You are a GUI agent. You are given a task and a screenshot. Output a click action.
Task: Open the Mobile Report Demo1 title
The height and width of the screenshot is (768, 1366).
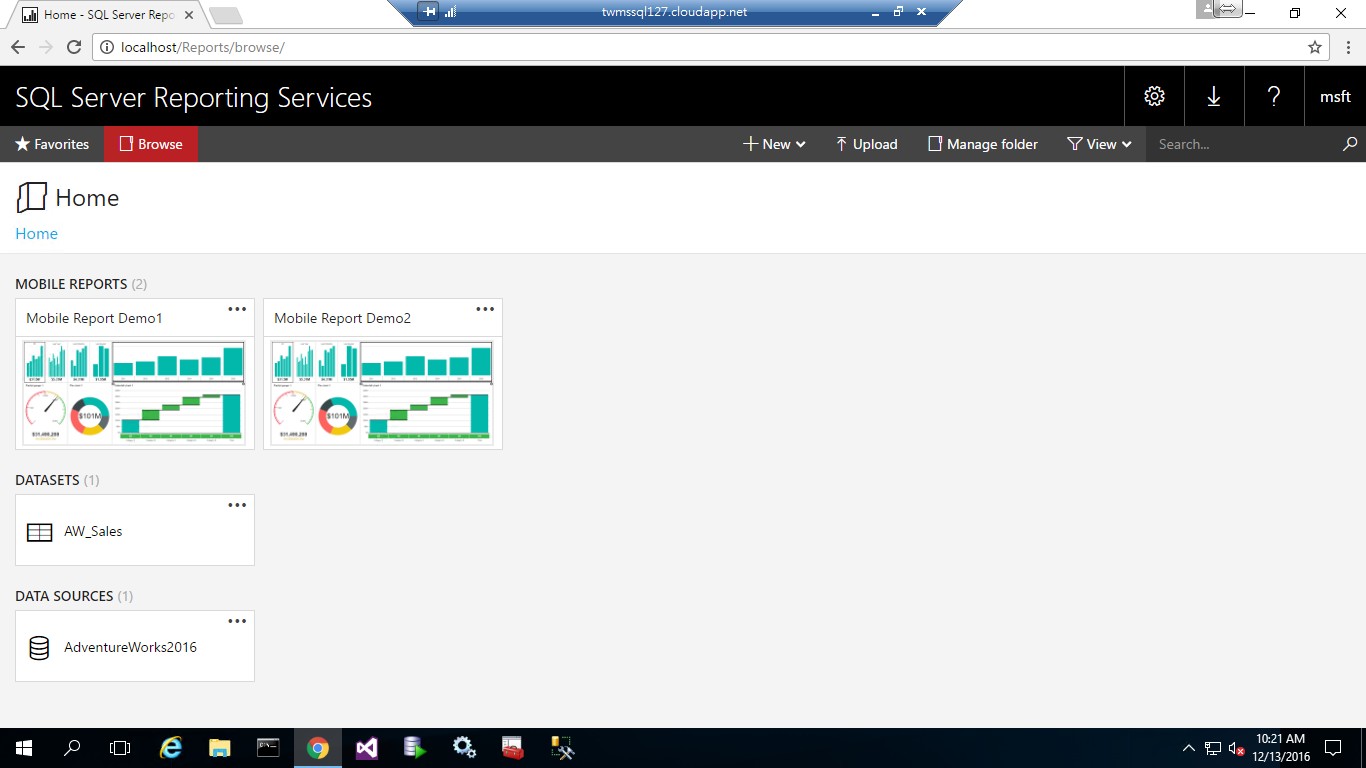(94, 318)
